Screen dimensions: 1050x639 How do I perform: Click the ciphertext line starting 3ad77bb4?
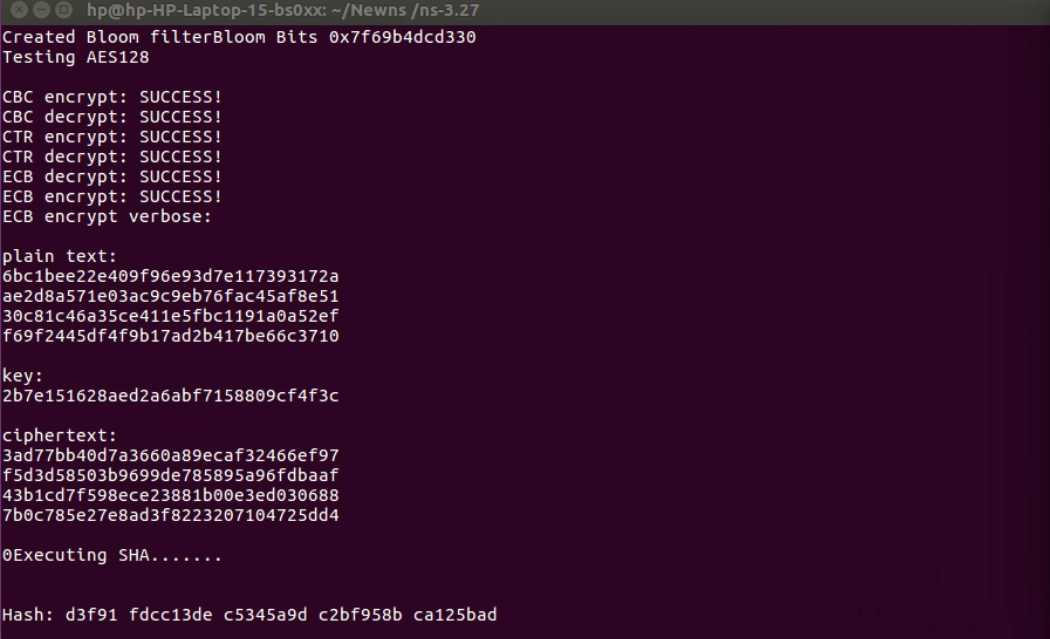point(171,456)
